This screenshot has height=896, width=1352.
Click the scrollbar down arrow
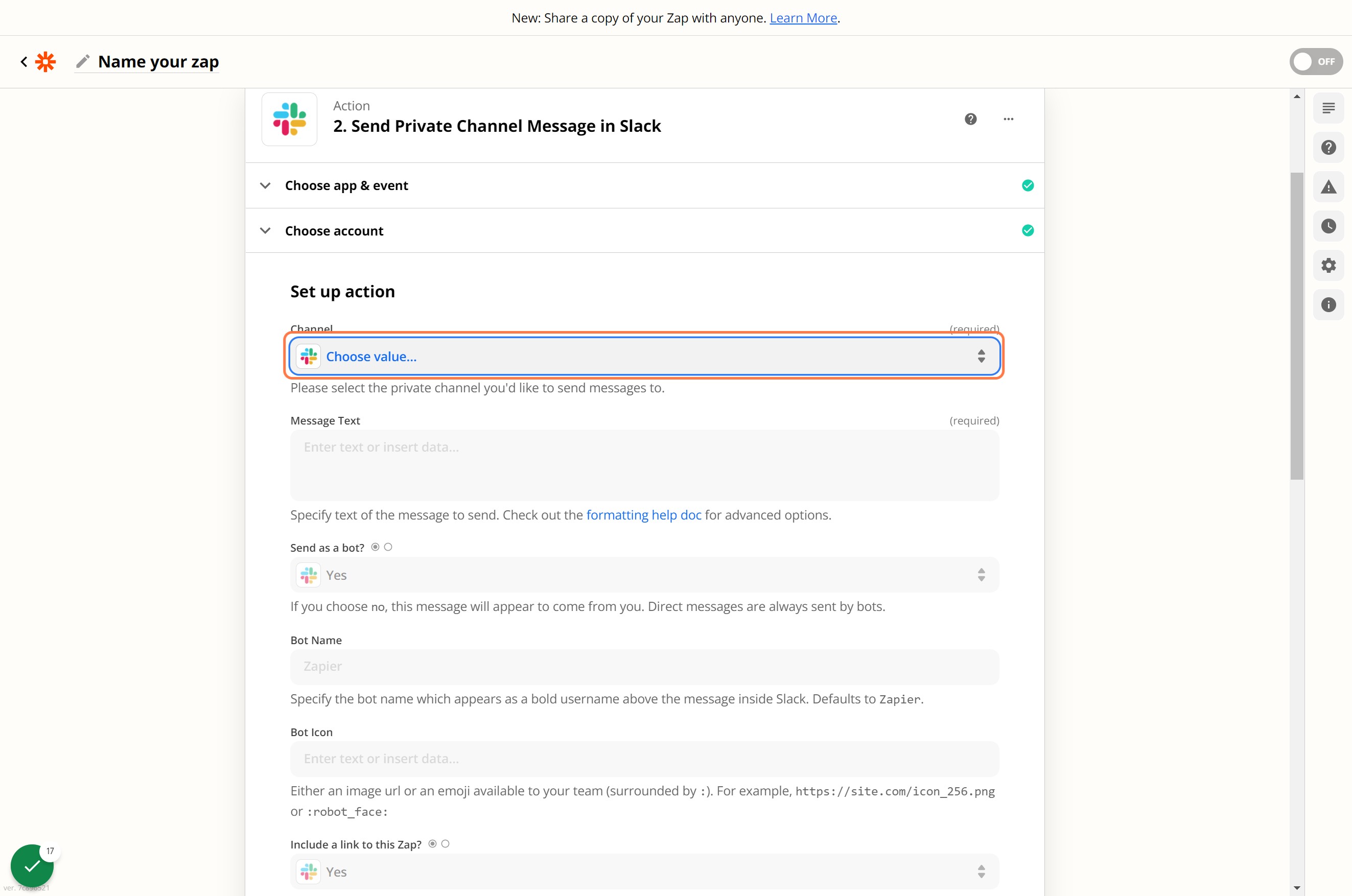(1297, 888)
